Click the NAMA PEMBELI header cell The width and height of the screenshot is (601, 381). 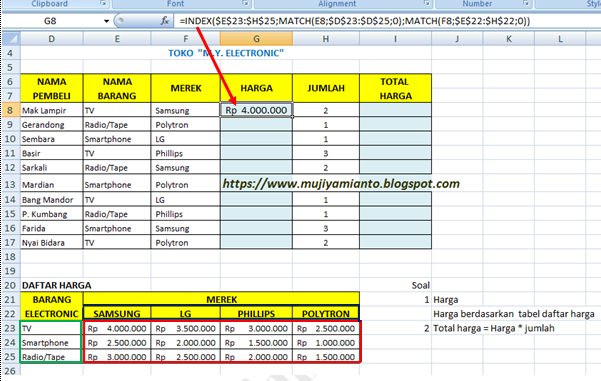pyautogui.click(x=51, y=89)
